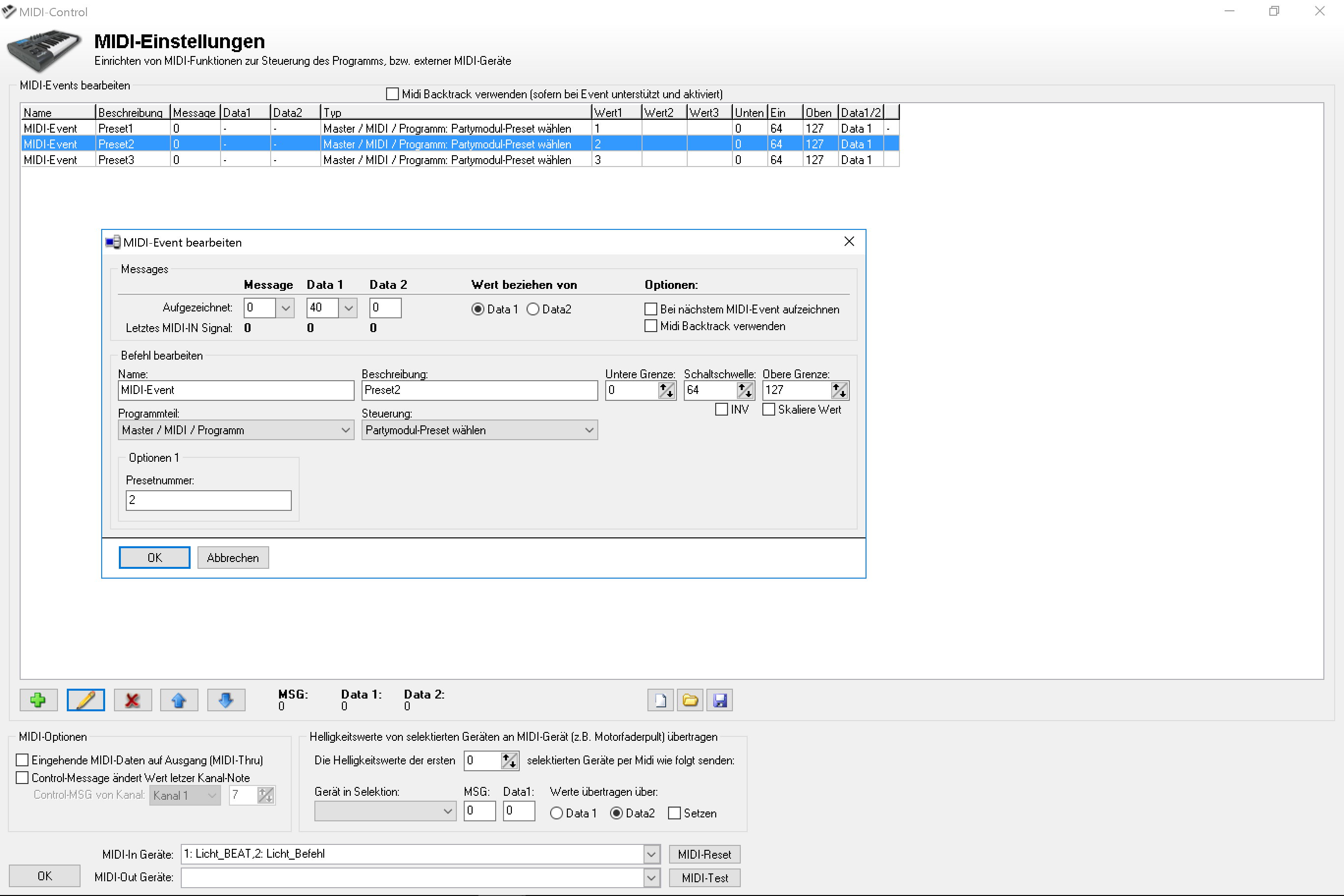Open a saved MIDI event list
This screenshot has height=896, width=1344.
690,700
